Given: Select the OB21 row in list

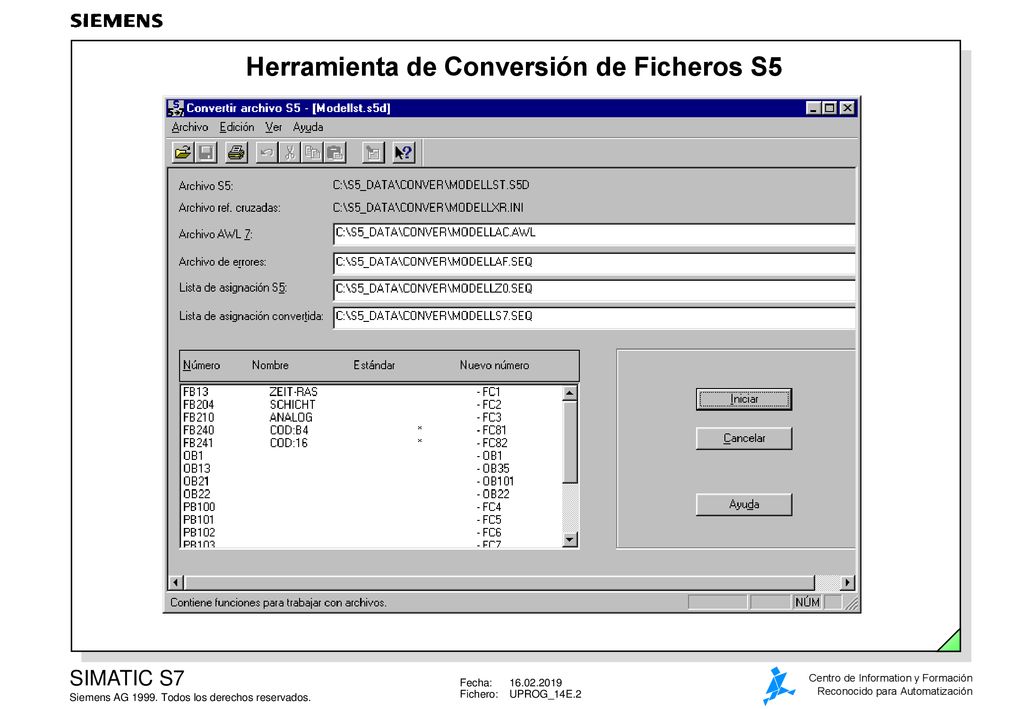Looking at the screenshot, I should tap(371, 481).
